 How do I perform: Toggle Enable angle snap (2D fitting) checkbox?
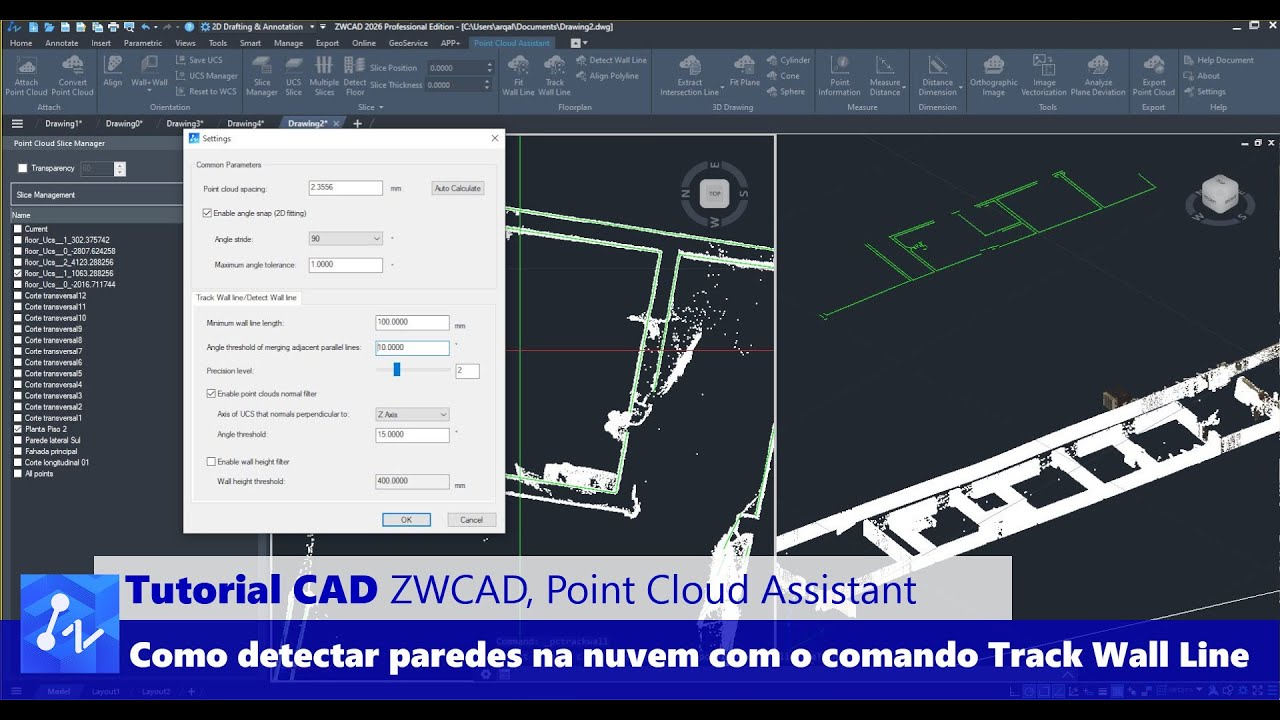click(207, 213)
